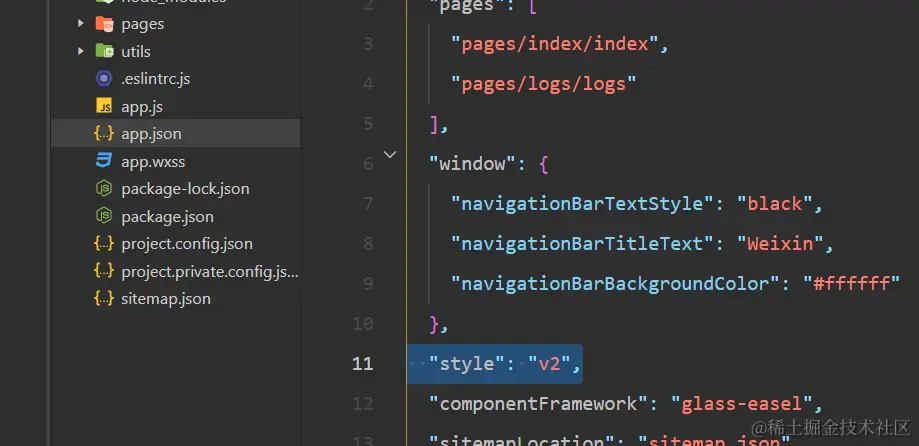
Task: Click the "window" key in editor
Action: pos(473,164)
